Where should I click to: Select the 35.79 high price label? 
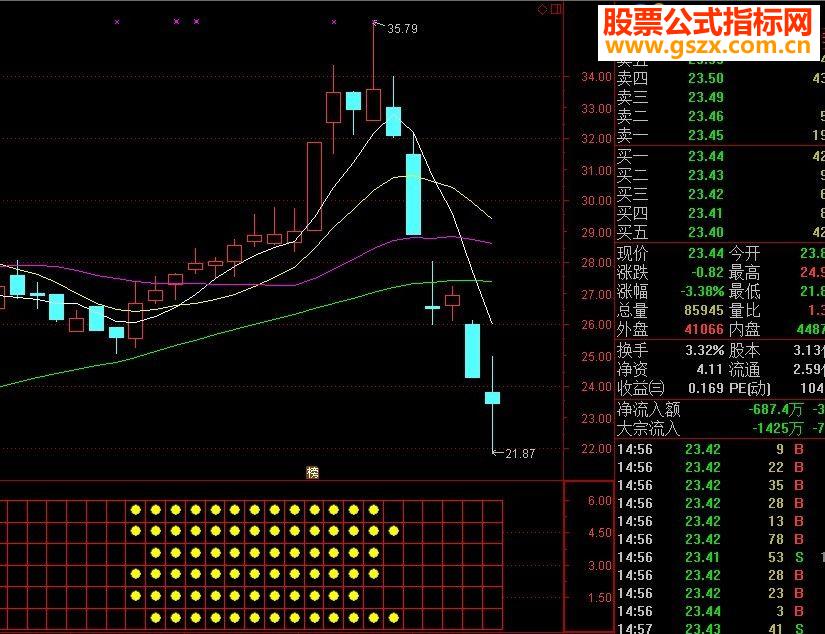403,29
